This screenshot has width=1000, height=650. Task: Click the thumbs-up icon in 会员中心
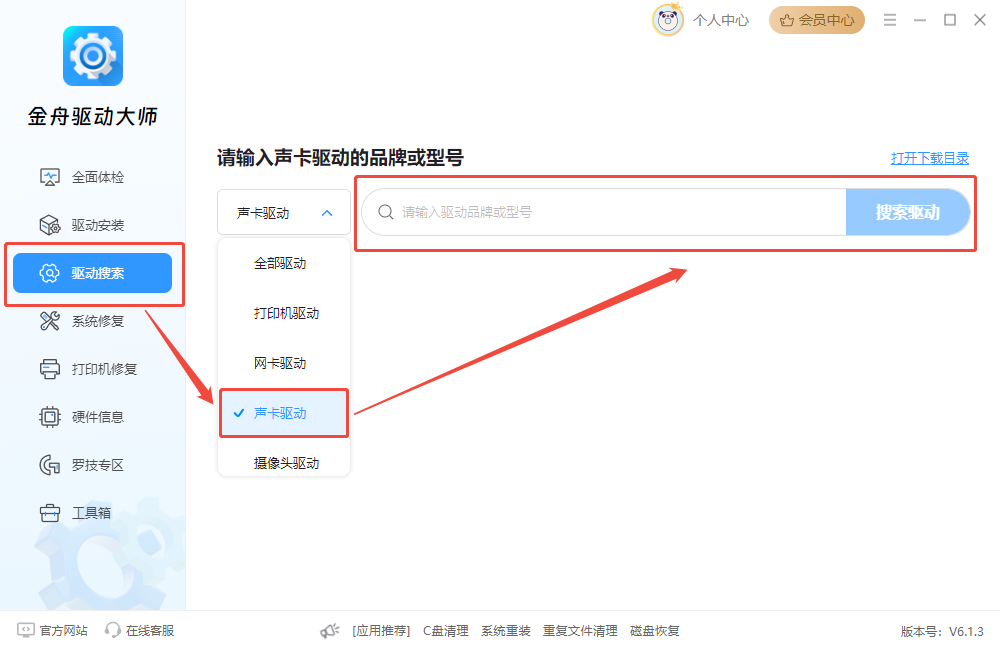click(x=787, y=20)
